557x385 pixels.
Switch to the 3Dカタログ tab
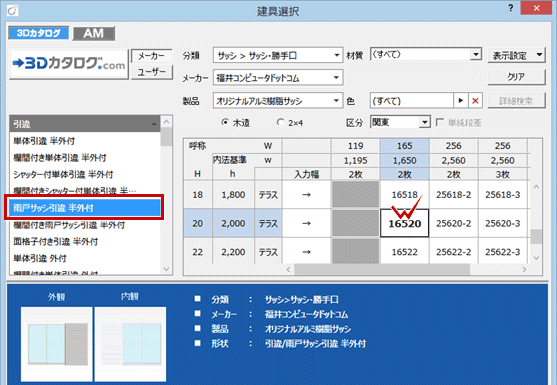[x=39, y=33]
